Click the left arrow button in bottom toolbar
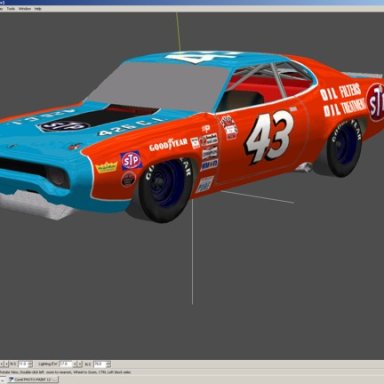384x384 pixels. 2,364
